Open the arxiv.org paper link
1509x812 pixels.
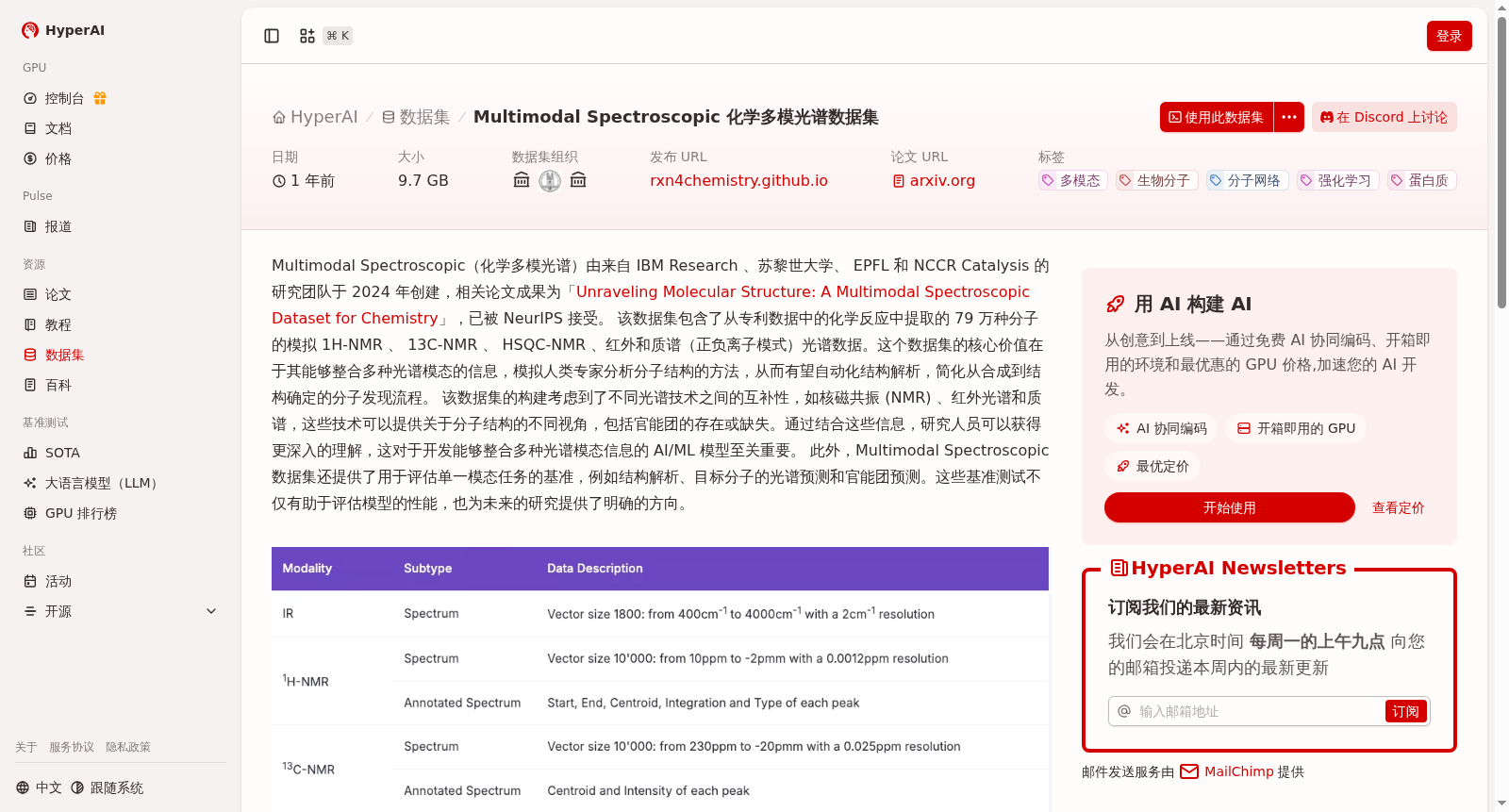934,180
